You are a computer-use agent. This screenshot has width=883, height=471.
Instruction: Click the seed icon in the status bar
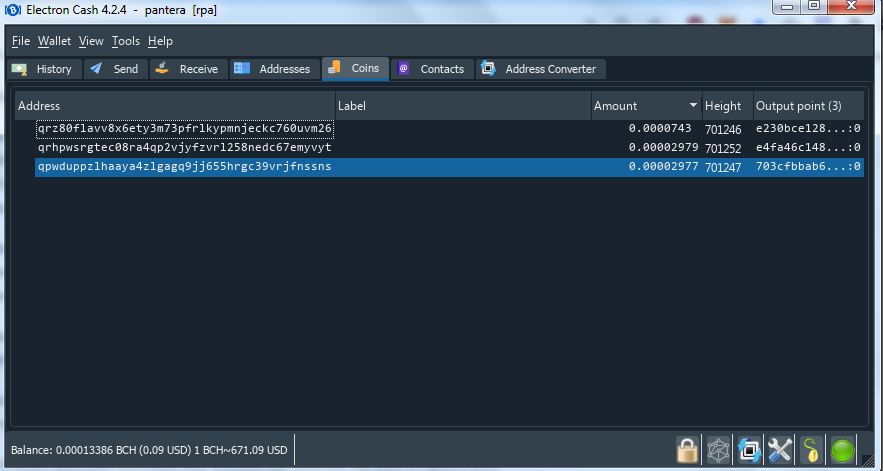(x=811, y=451)
